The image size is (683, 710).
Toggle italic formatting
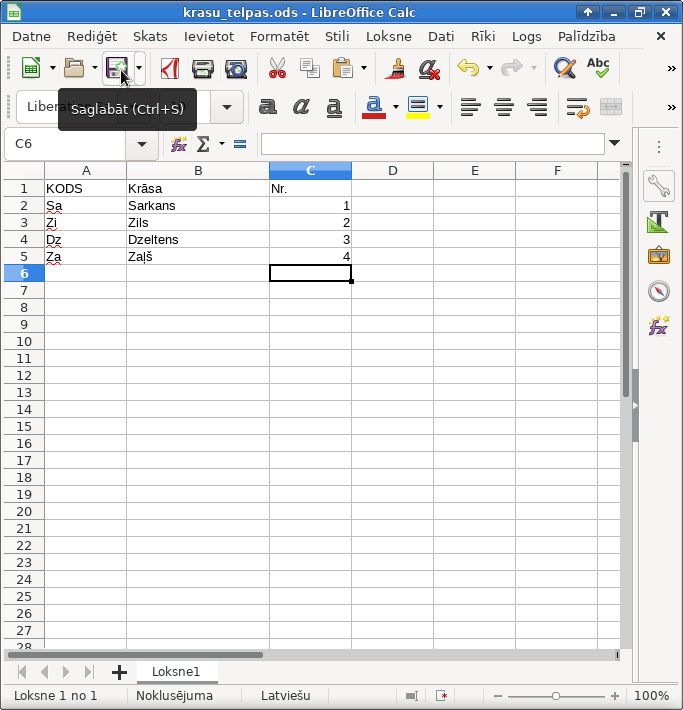click(x=301, y=107)
